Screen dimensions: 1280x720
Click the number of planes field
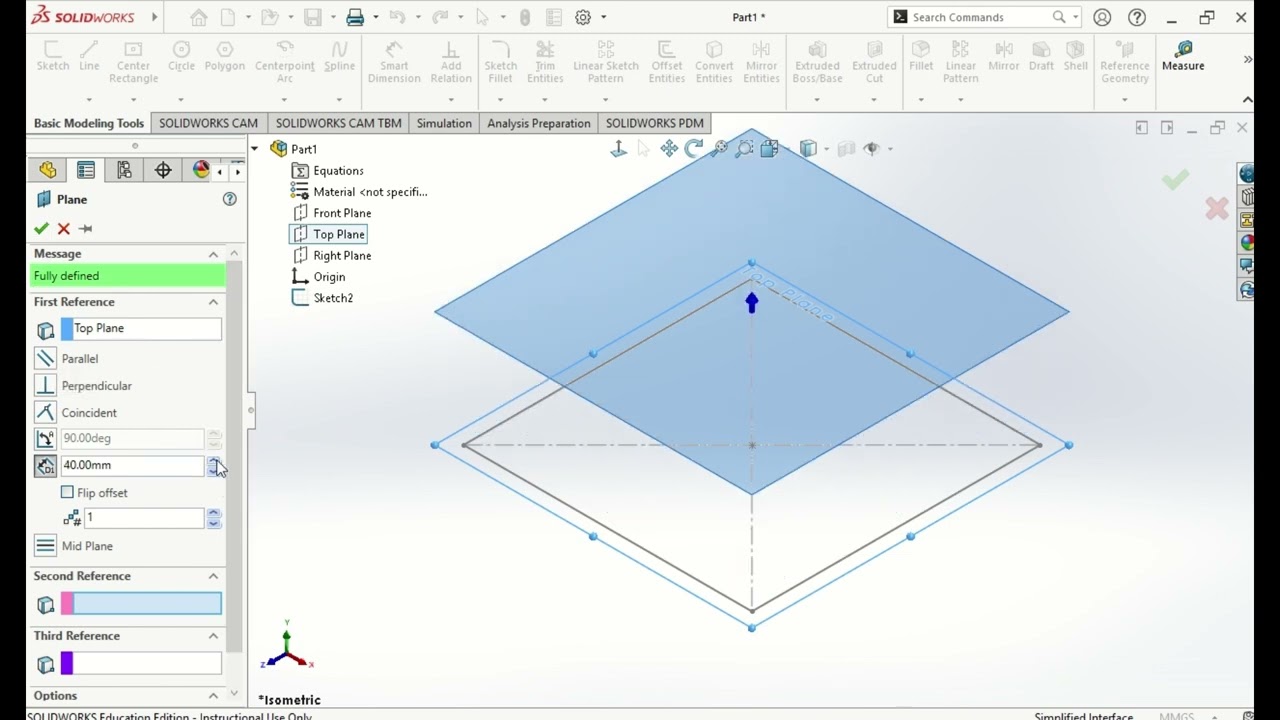coord(144,518)
